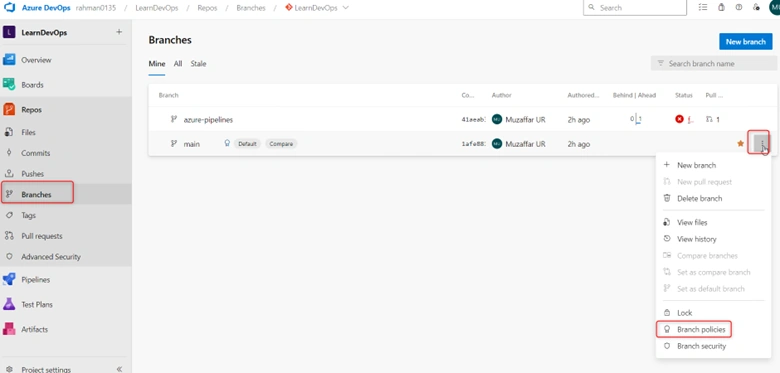This screenshot has height=373, width=780.
Task: Open Project settings
Action: pos(46,370)
